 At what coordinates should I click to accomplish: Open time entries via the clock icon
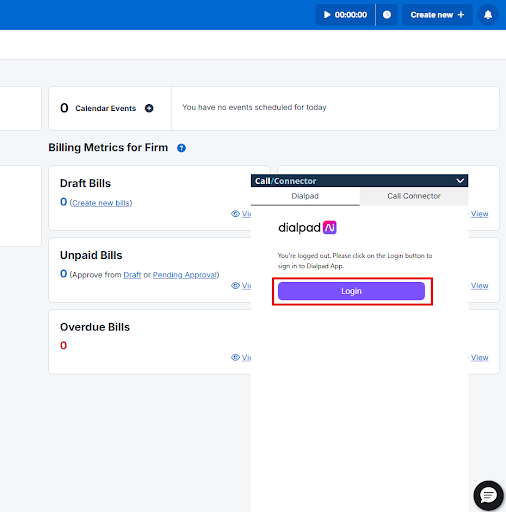click(387, 15)
